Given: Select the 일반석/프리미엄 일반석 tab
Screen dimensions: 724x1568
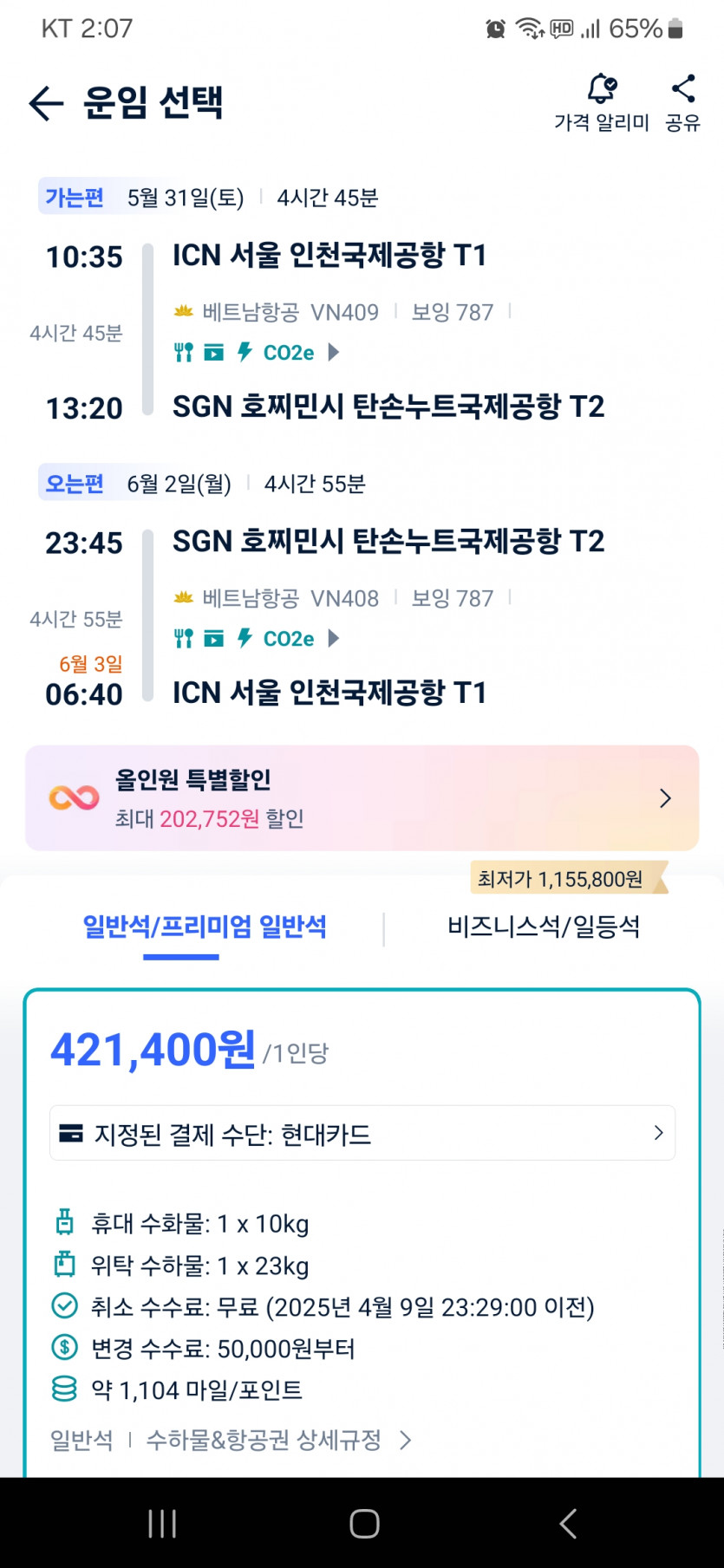Looking at the screenshot, I should [x=205, y=927].
